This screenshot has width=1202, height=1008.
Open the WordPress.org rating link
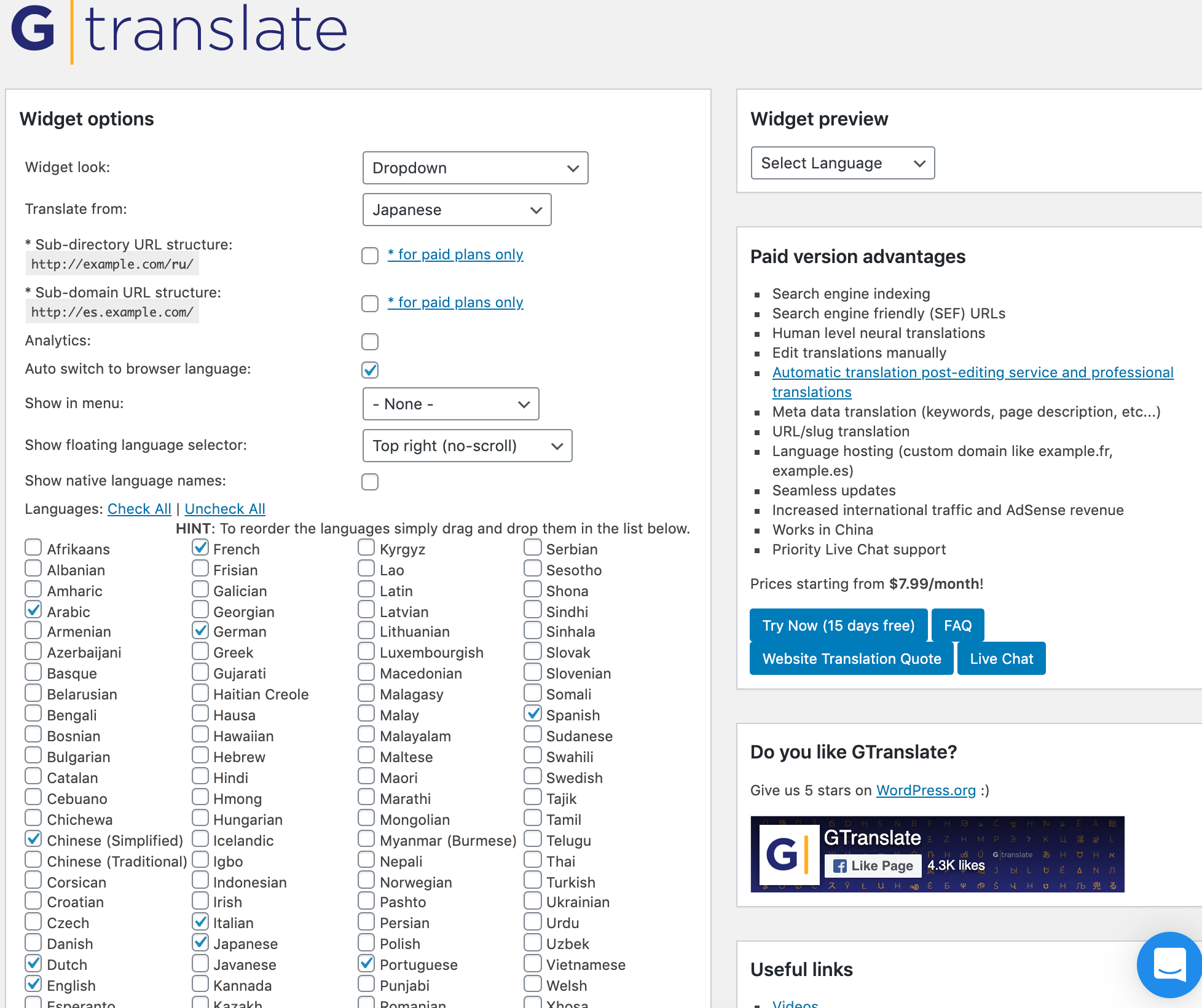click(926, 790)
